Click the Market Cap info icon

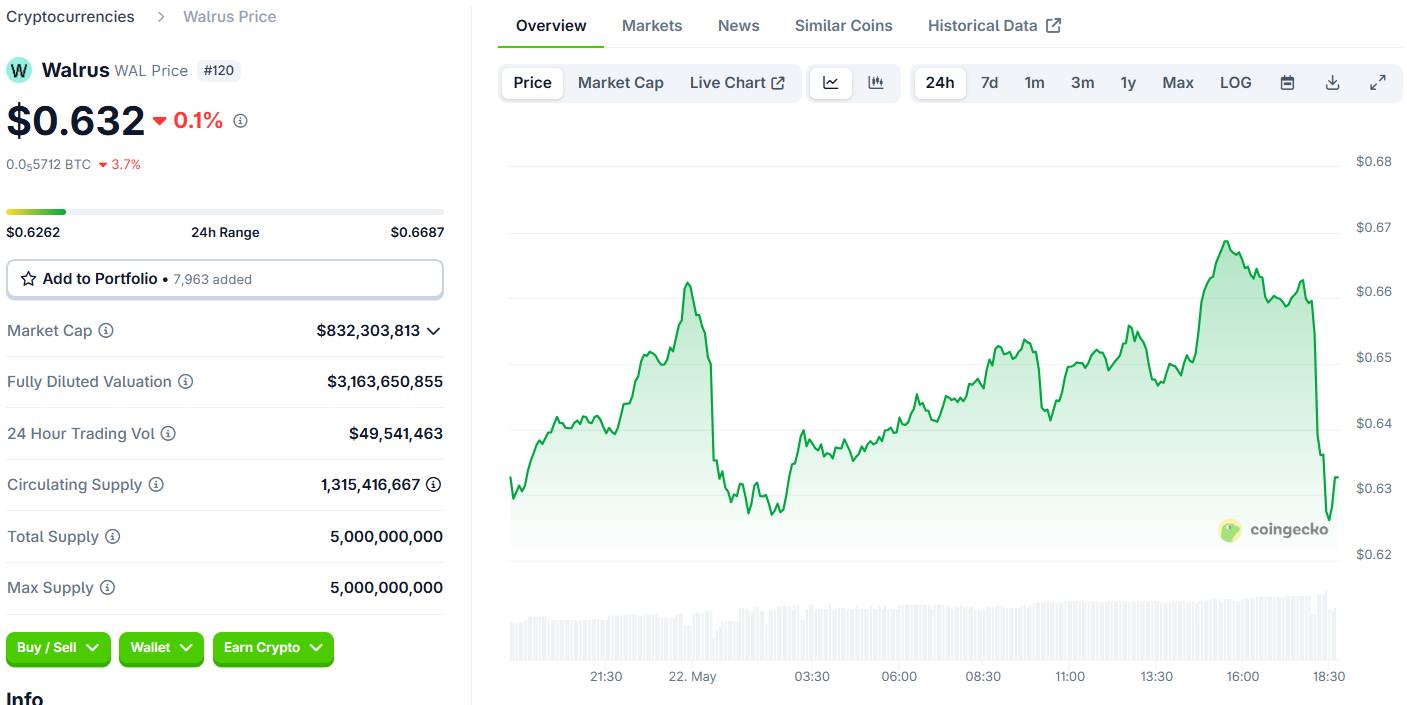click(106, 330)
